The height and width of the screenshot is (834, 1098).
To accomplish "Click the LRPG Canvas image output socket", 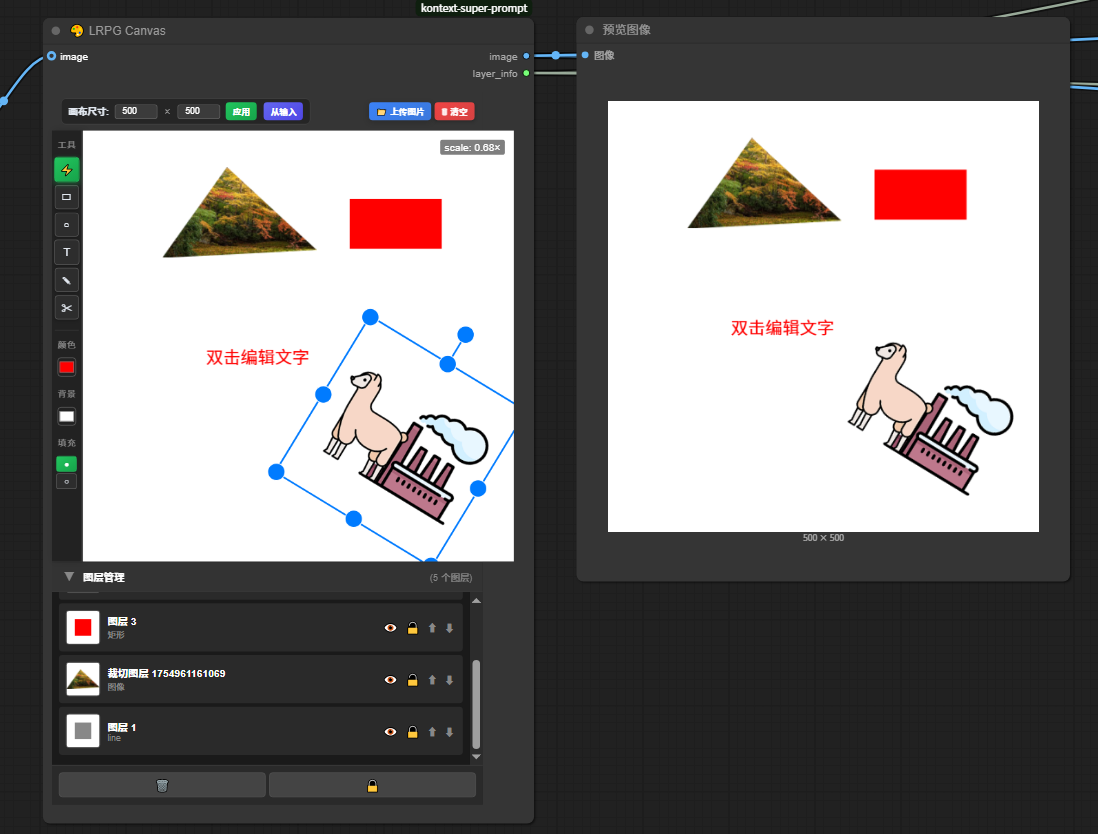I will [x=527, y=56].
